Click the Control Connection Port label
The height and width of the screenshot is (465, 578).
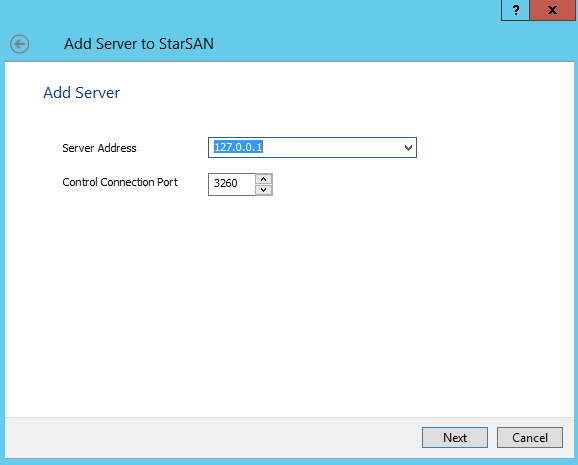point(120,182)
